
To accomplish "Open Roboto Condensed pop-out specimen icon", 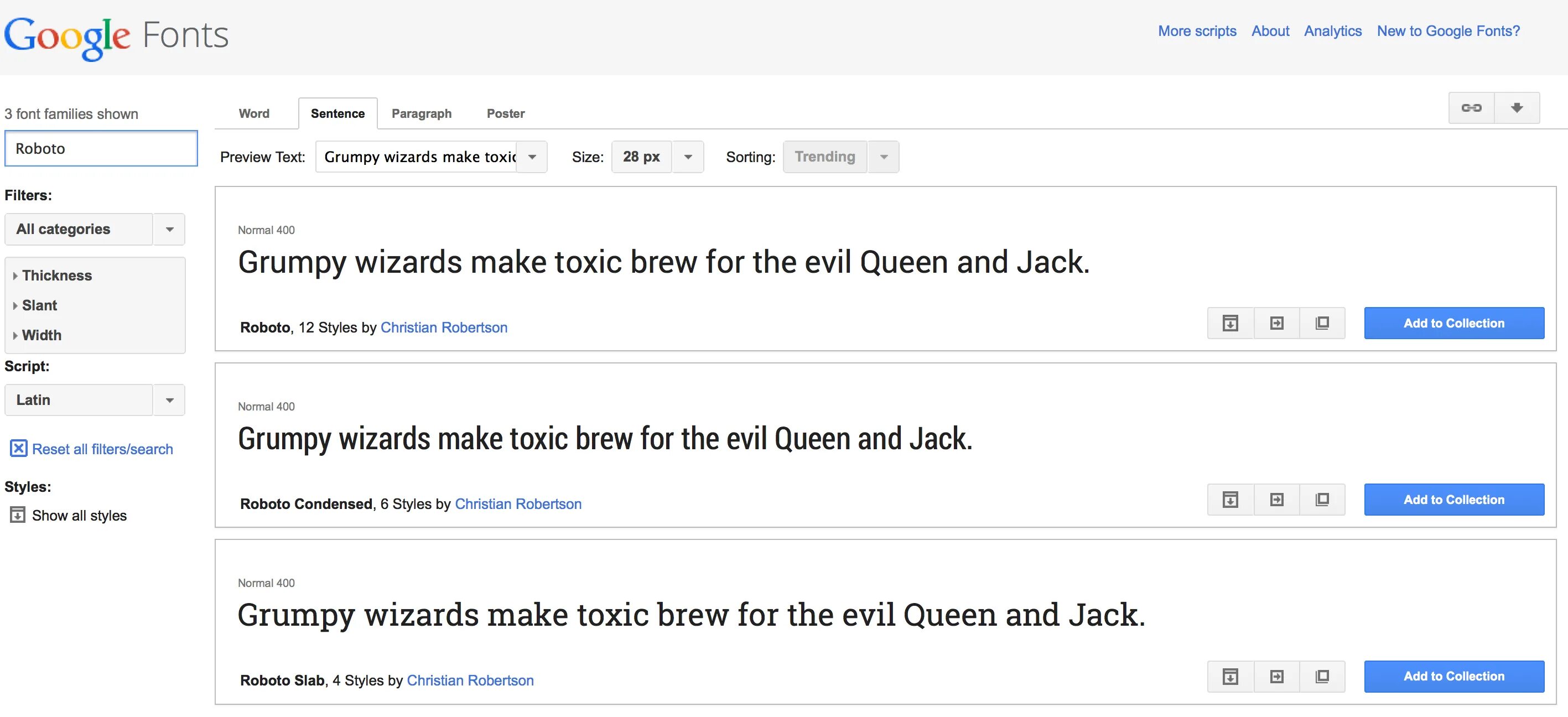I will pos(1322,500).
